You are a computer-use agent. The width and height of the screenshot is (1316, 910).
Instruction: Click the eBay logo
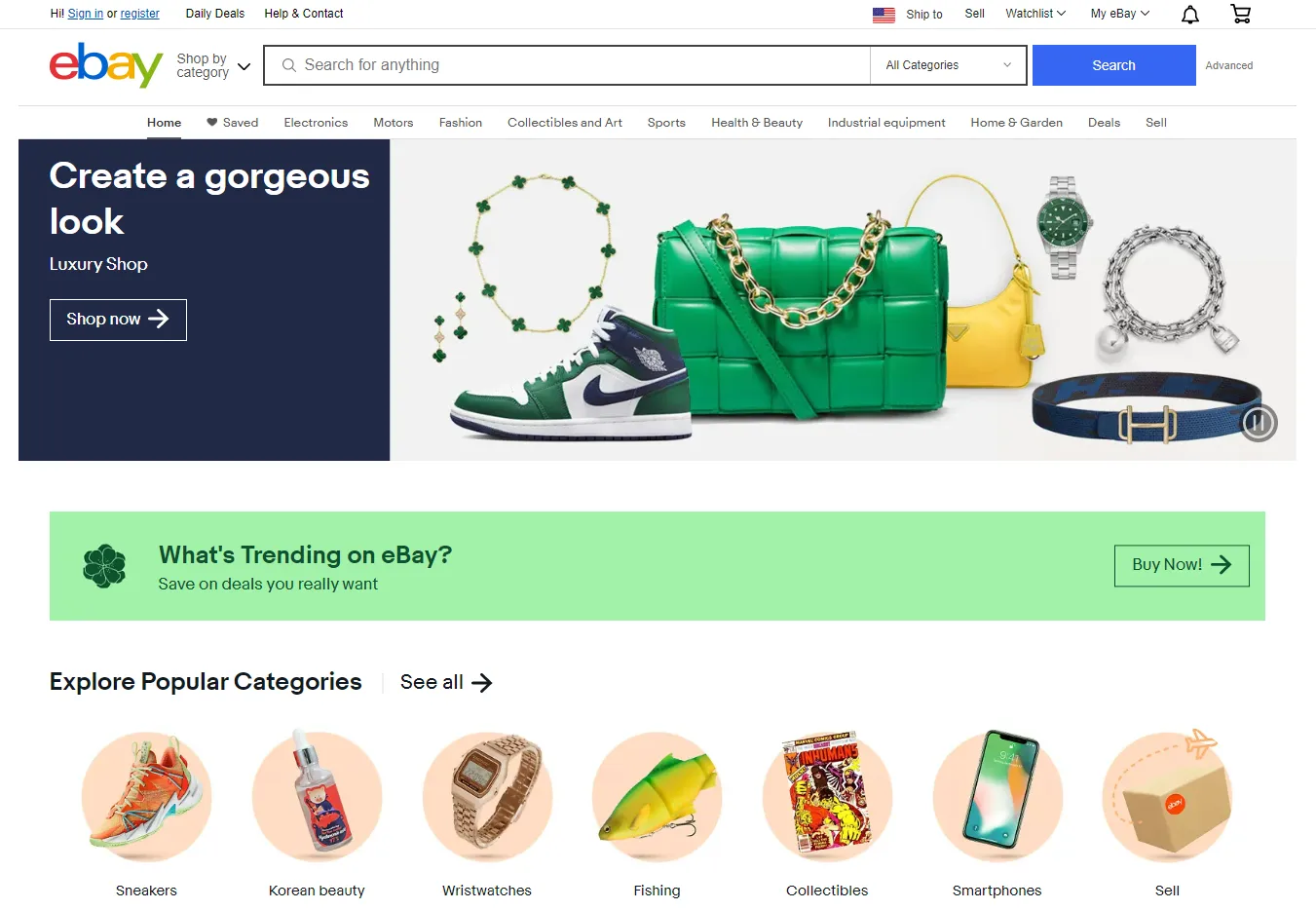coord(106,65)
